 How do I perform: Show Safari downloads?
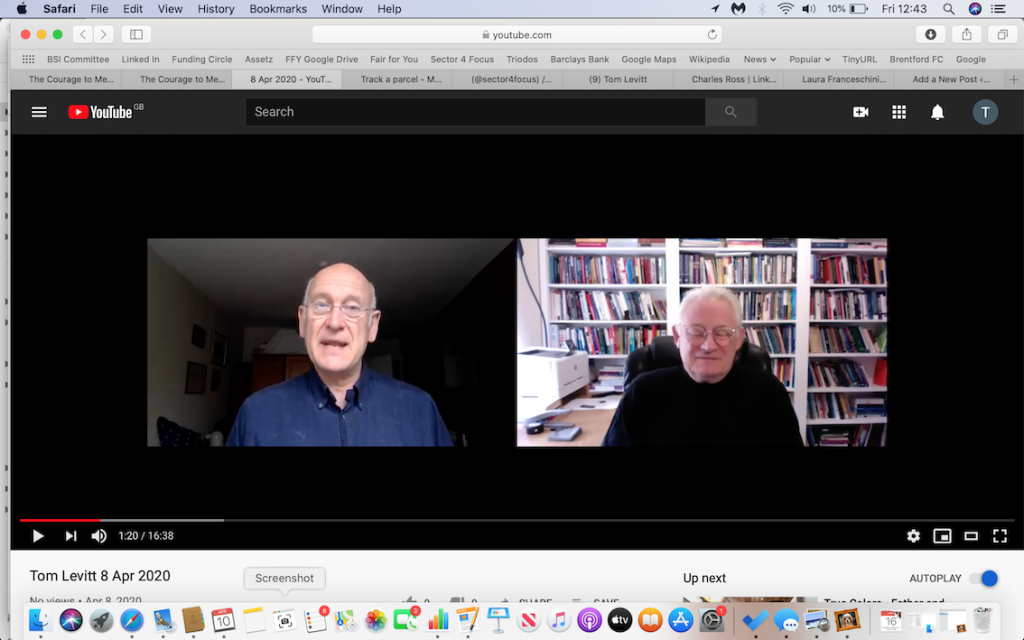coord(931,35)
